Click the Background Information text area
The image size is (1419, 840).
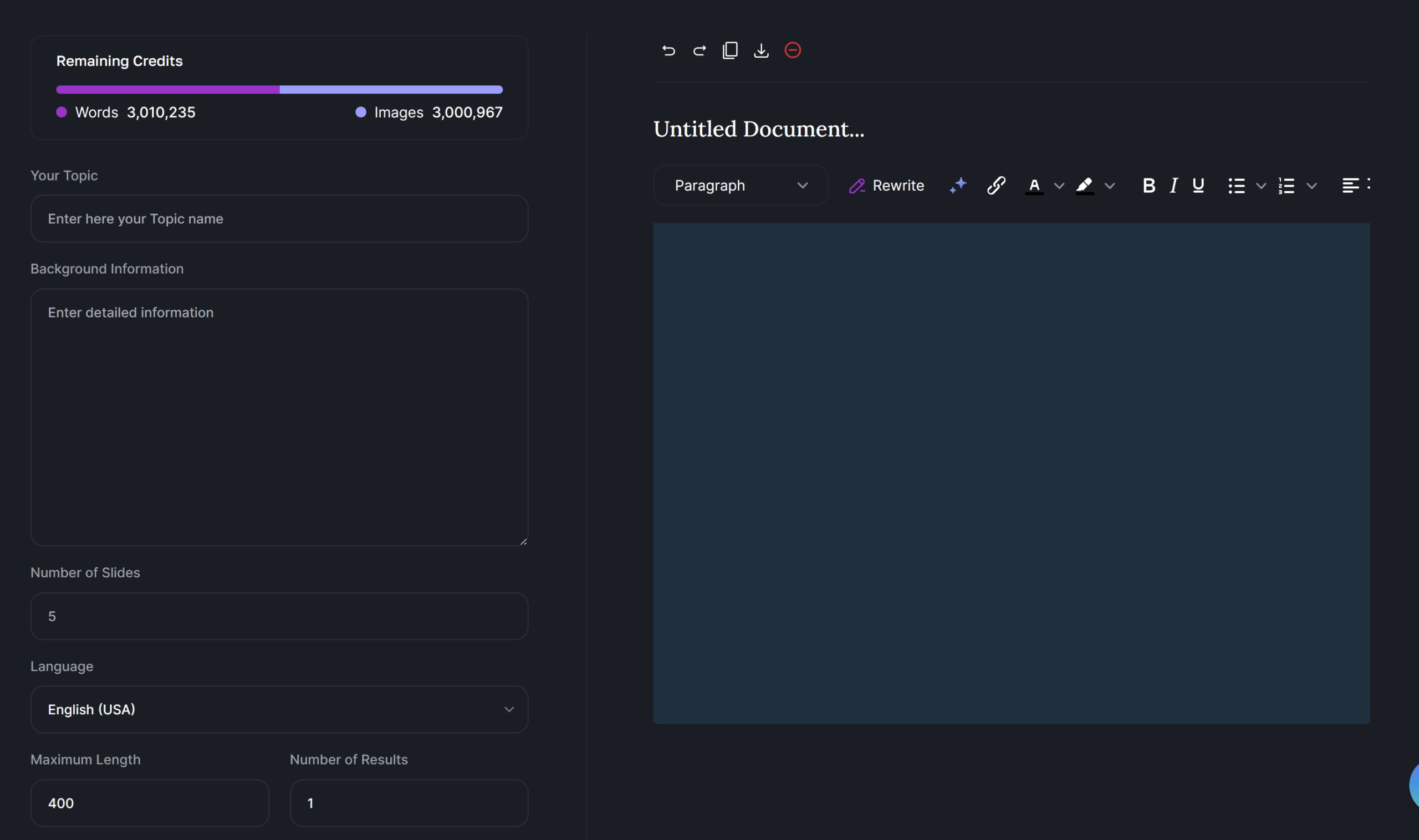pos(279,417)
